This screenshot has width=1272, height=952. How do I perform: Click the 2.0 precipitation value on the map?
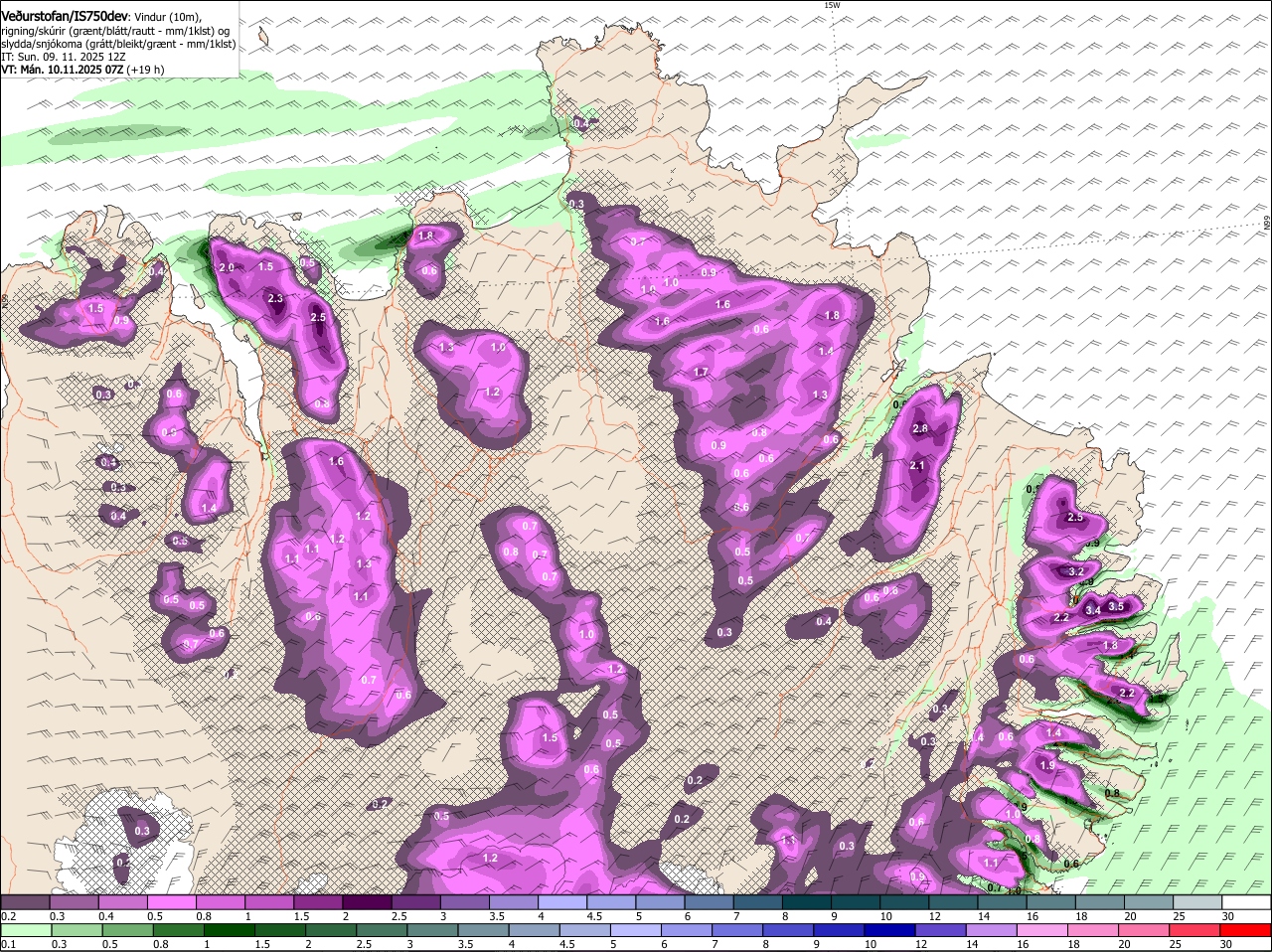(x=226, y=268)
